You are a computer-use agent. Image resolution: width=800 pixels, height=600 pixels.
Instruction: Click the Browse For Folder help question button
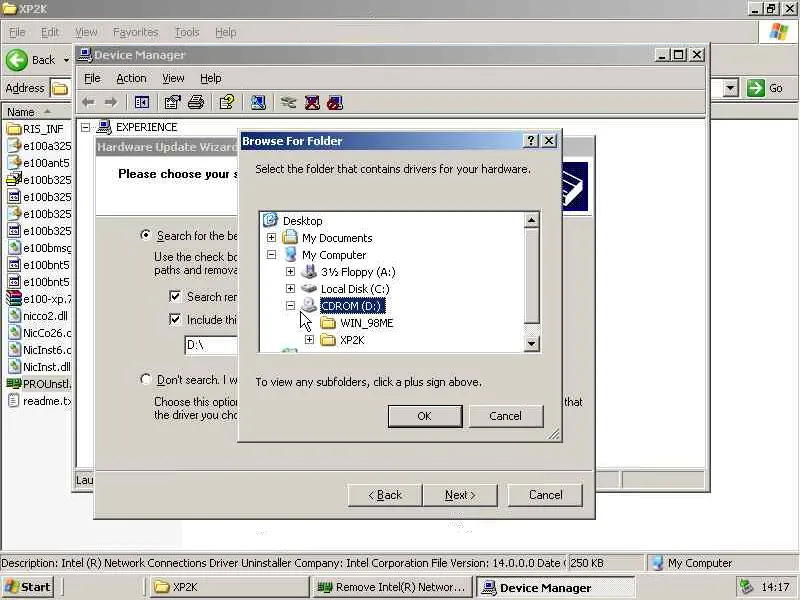point(531,141)
